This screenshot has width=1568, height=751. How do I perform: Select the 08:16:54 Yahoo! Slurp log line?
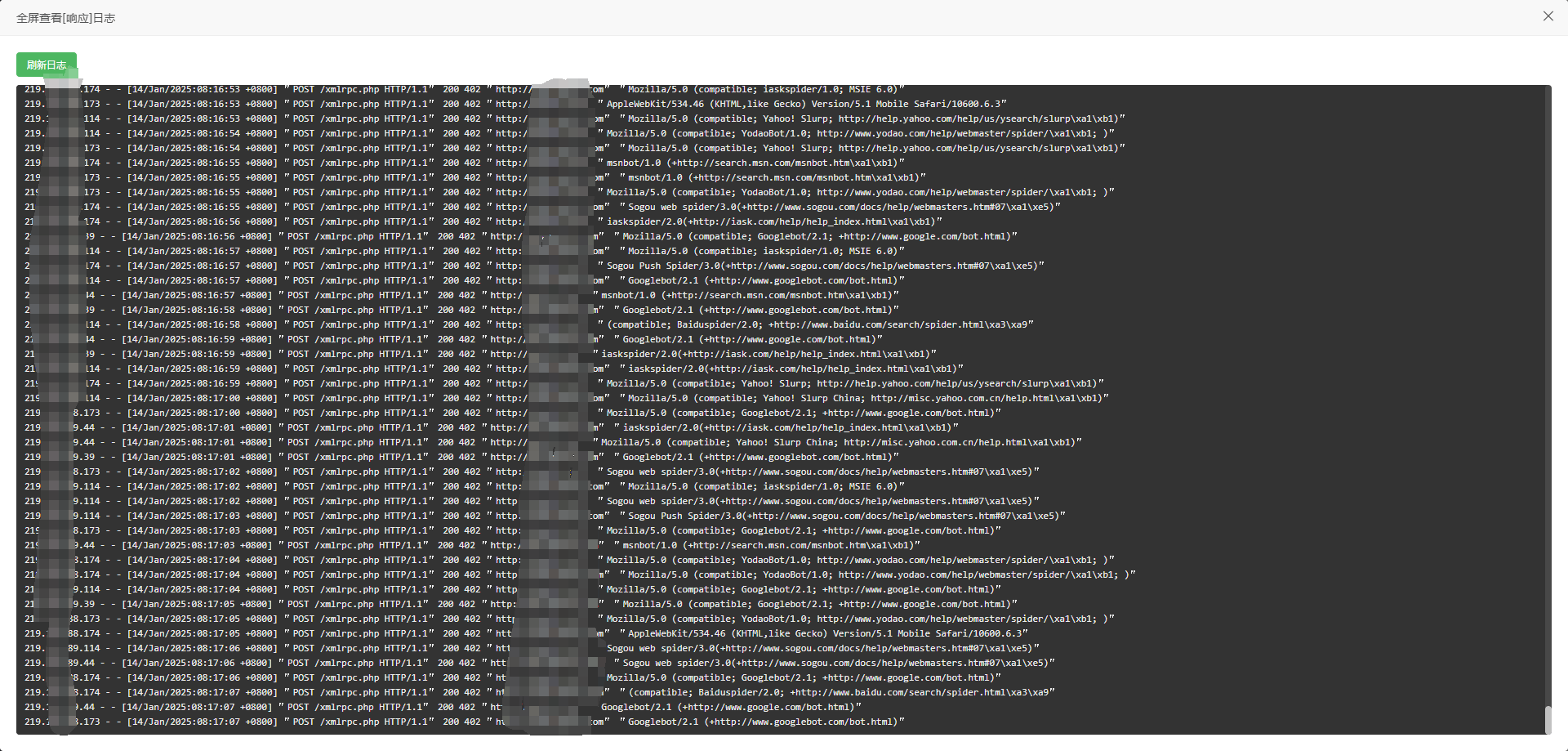tap(575, 148)
